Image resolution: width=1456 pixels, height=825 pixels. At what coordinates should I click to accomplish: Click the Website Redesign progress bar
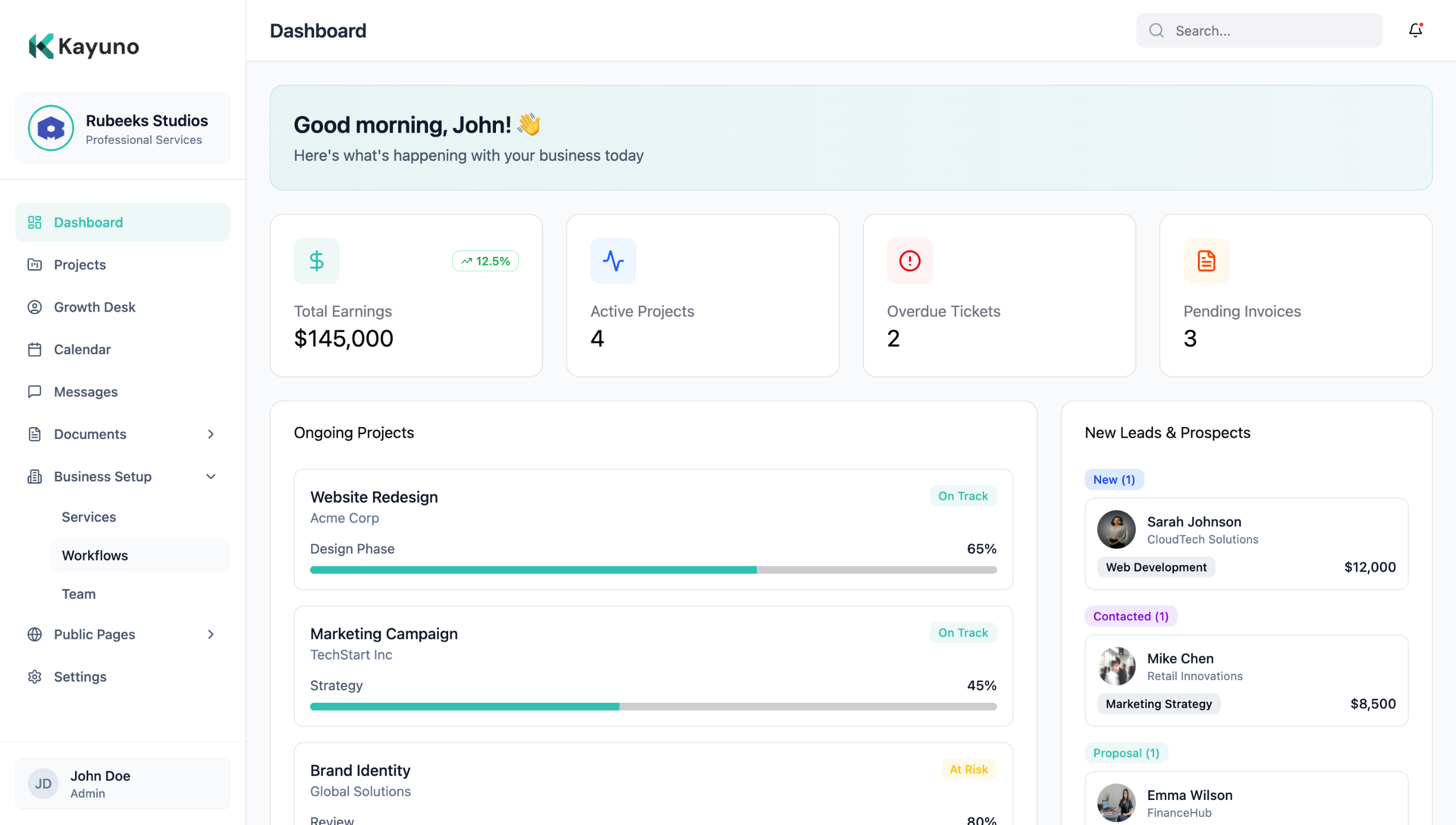(x=653, y=570)
